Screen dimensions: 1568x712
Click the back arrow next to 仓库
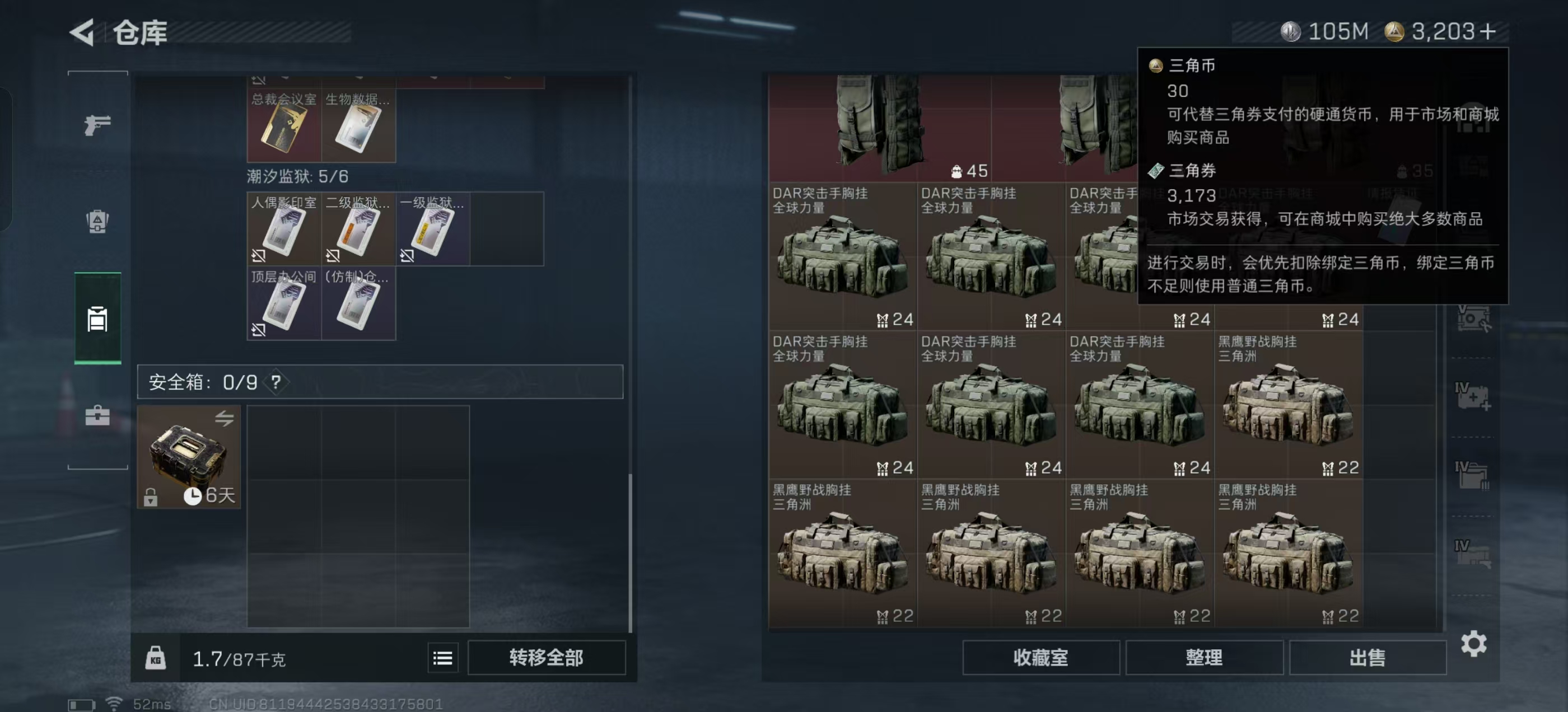(82, 32)
